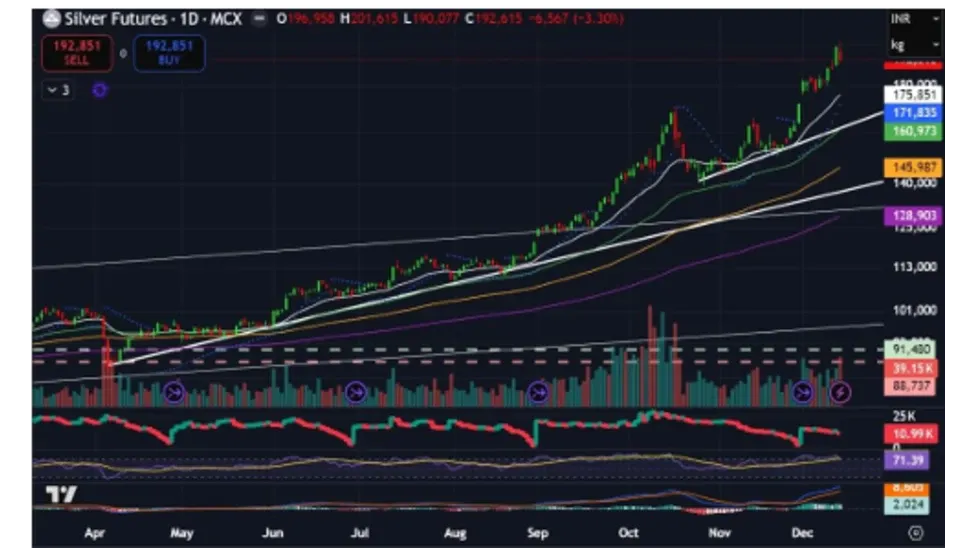Open the contract rollover event icon near May
This screenshot has height=548, width=974.
174,393
